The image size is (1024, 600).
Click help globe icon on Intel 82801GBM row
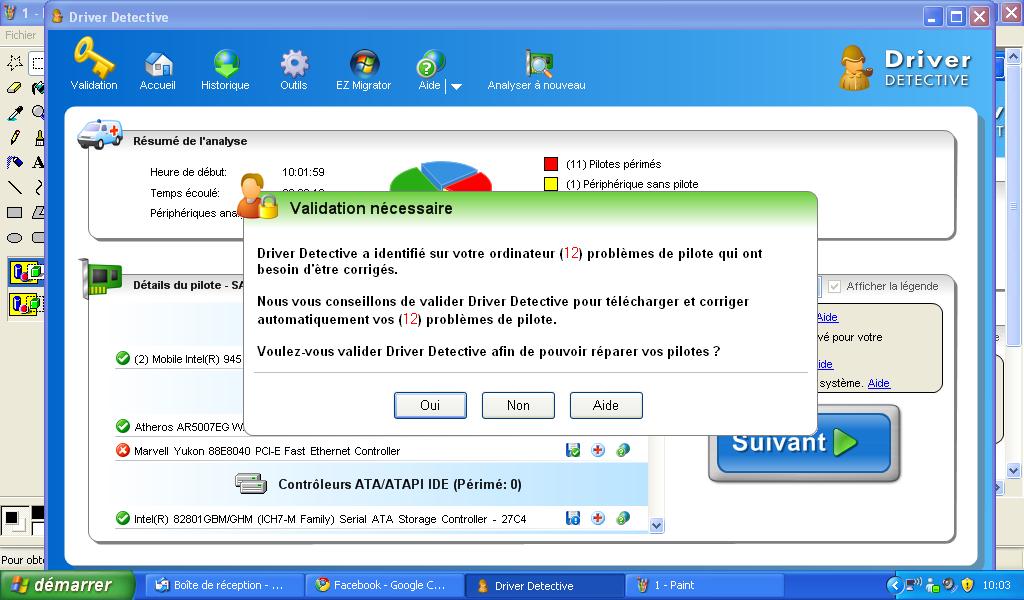pos(623,518)
